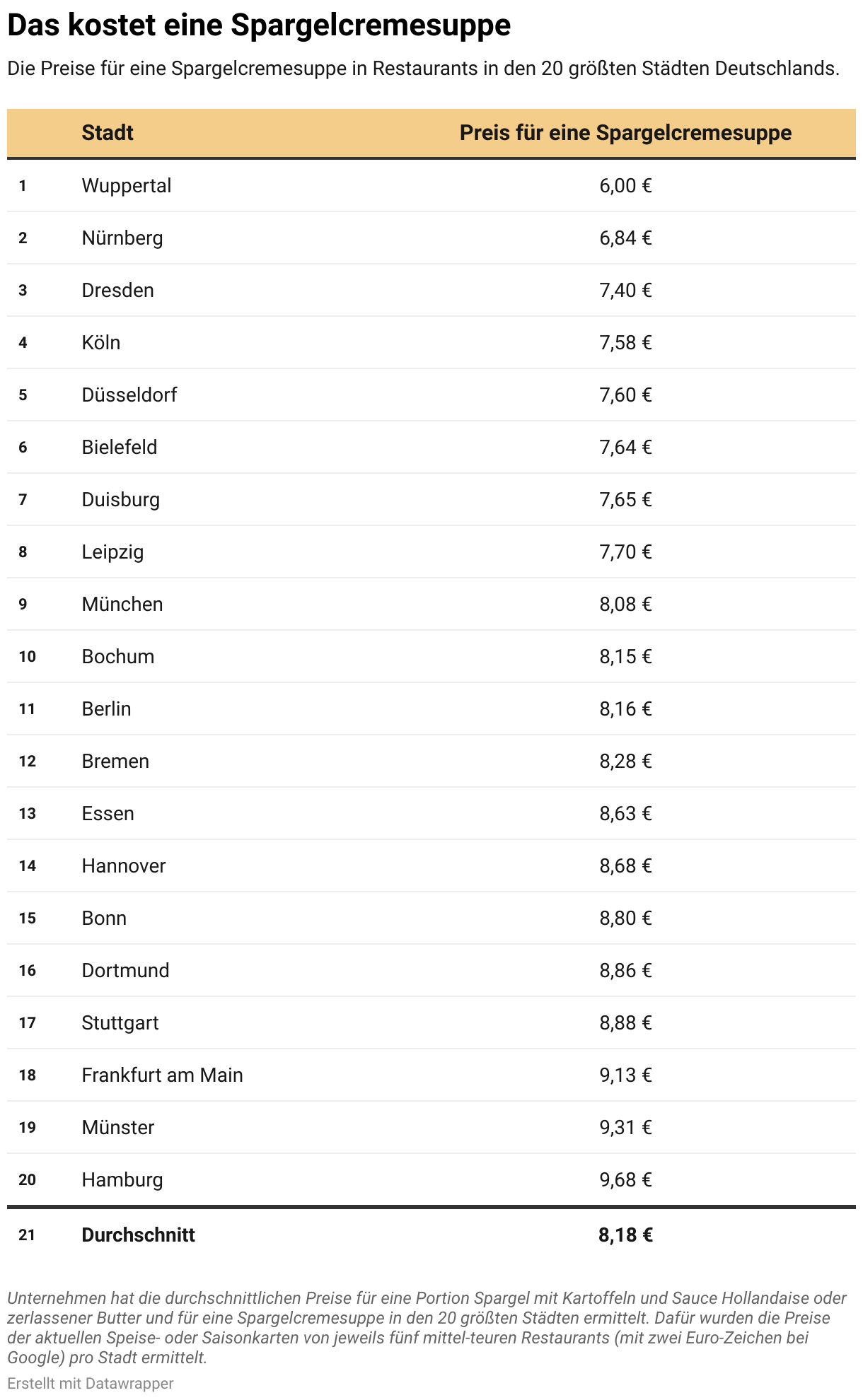Click Hamburg's price 9,68 €
Image resolution: width=863 pixels, height=1400 pixels.
(x=625, y=1180)
